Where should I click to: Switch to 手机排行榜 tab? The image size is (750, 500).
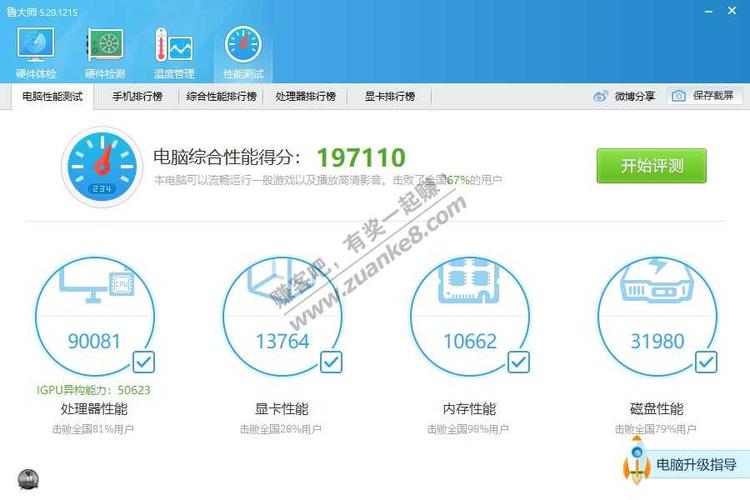pyautogui.click(x=137, y=97)
